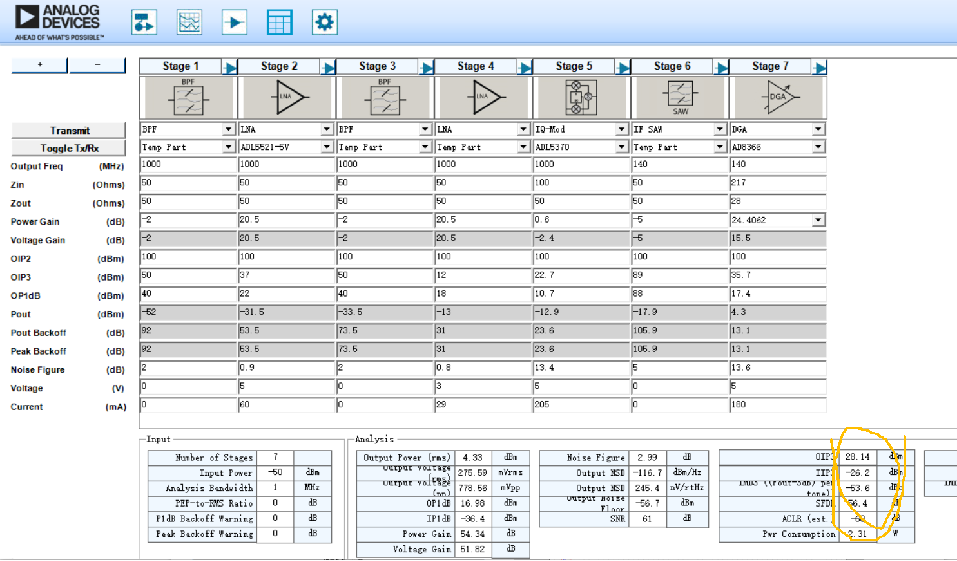The image size is (957, 561).
Task: Click the Transmit button
Action: coord(69,131)
